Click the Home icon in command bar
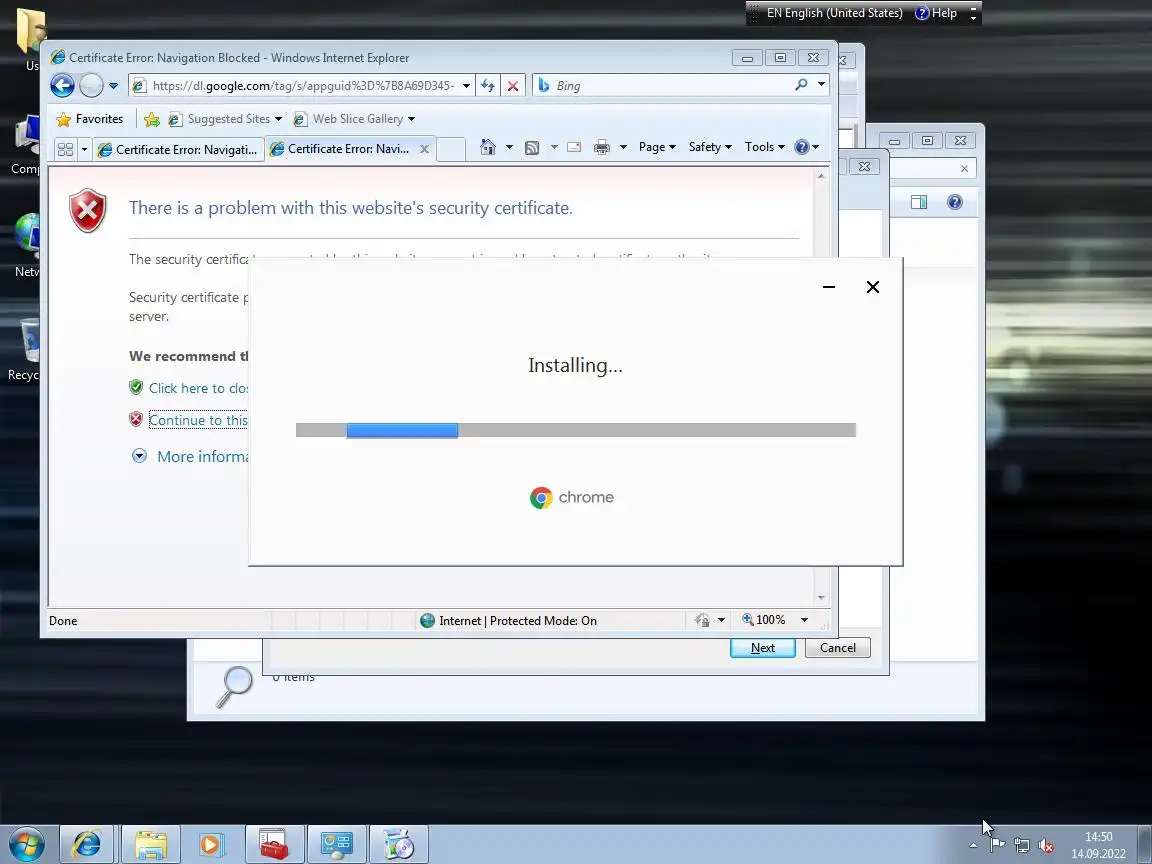 click(488, 147)
